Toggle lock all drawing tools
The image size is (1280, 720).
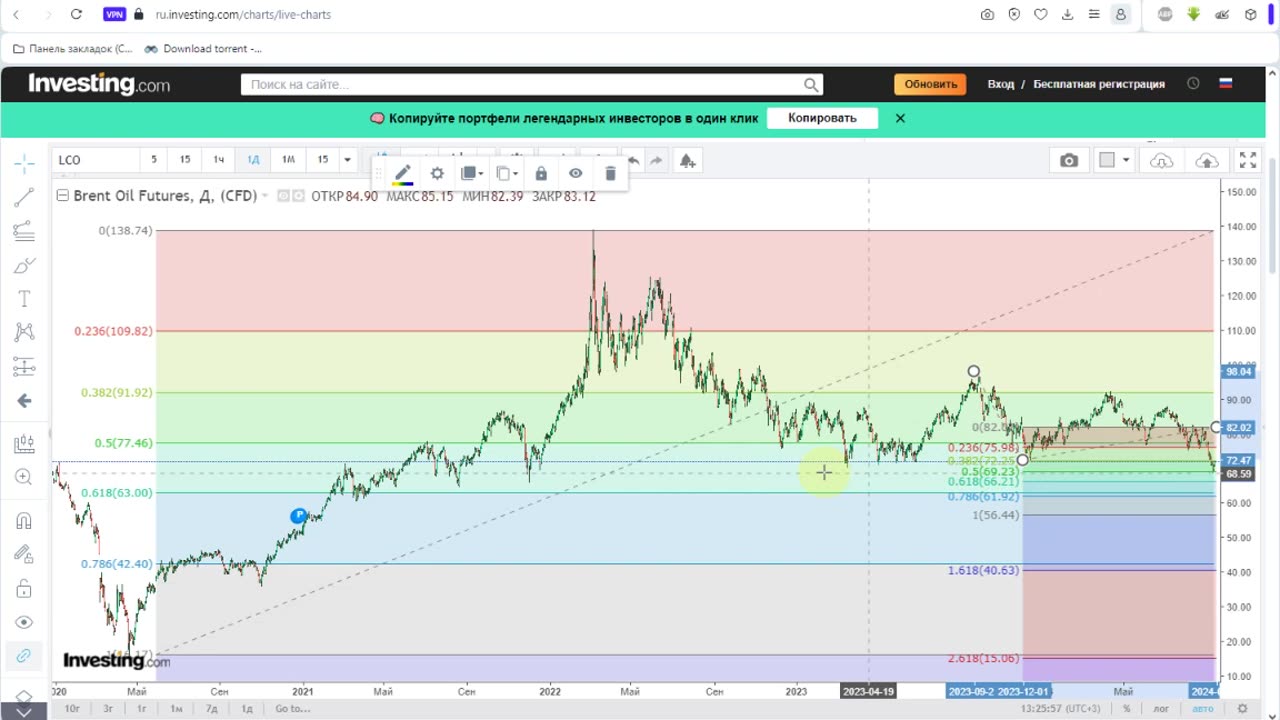[25, 588]
